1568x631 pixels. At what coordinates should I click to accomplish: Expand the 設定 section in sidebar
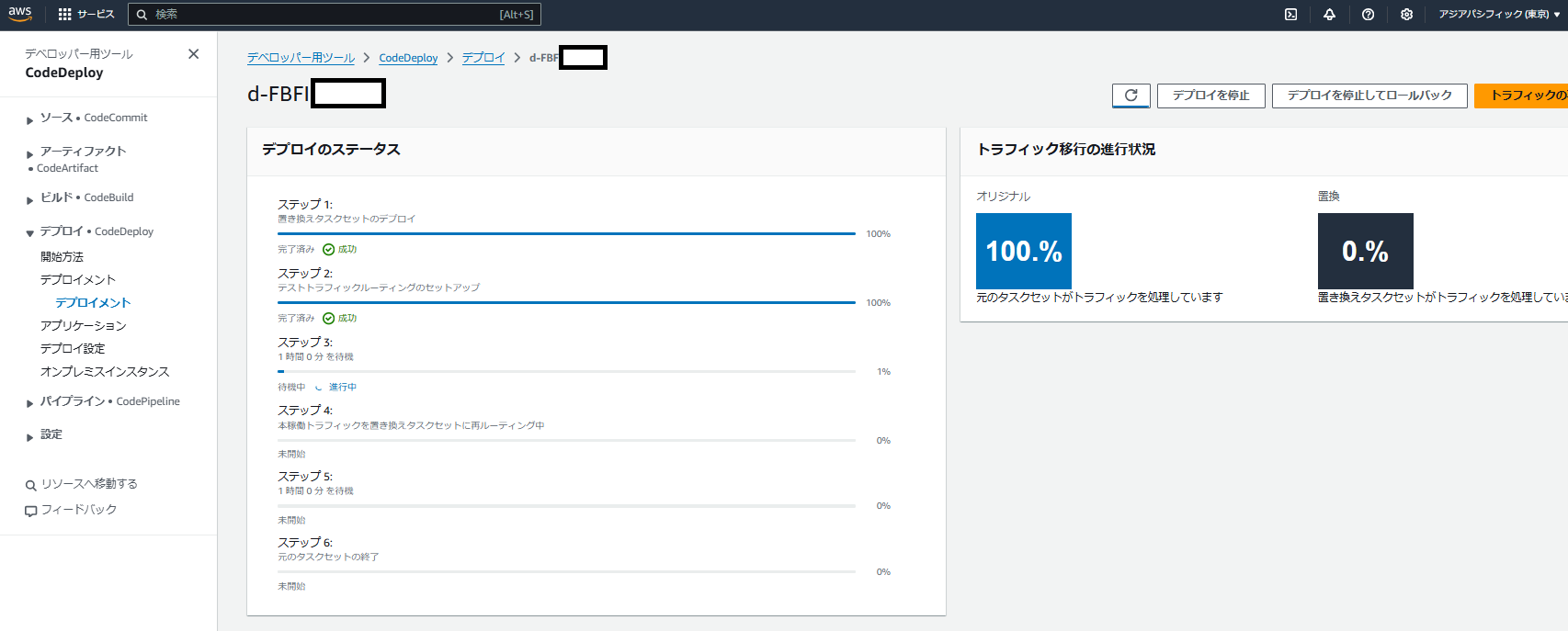tap(29, 437)
